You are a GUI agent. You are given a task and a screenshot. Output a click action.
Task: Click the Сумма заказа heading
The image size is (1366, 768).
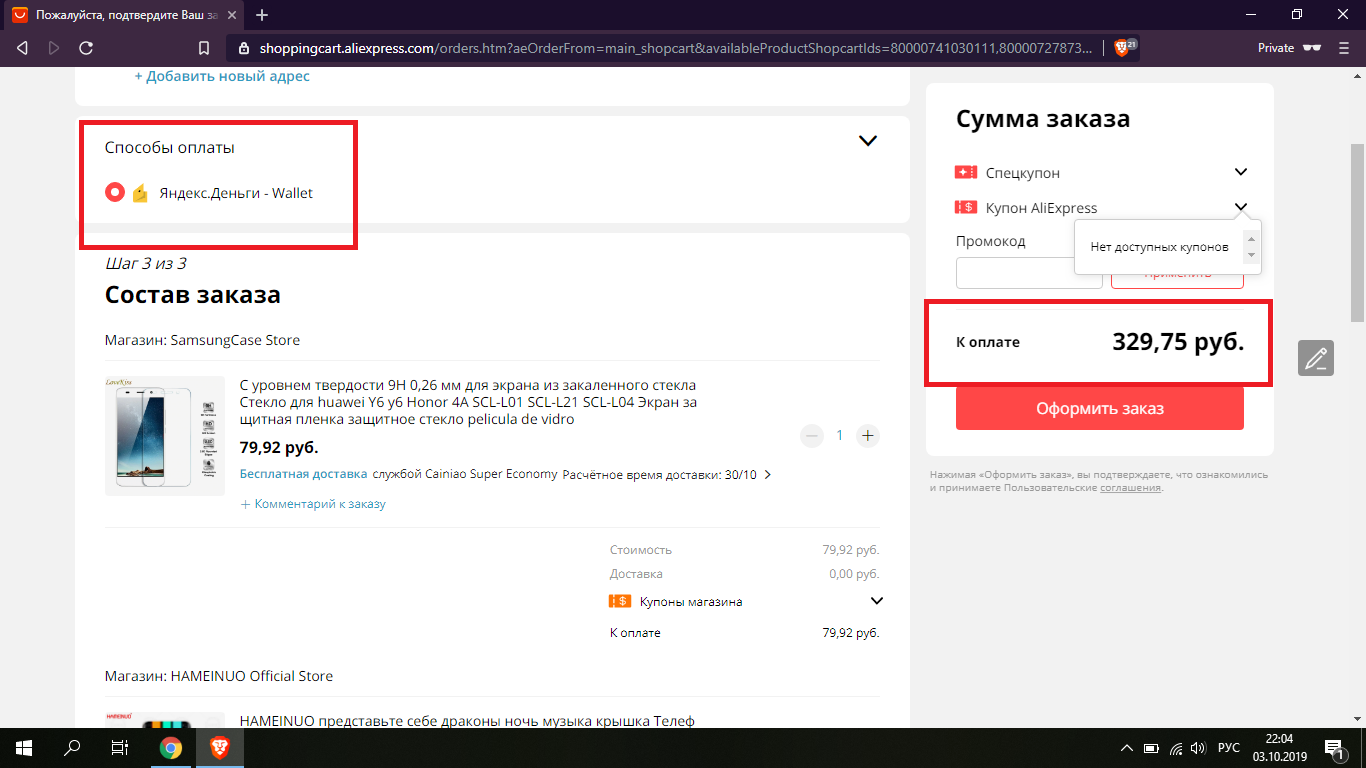[1043, 119]
